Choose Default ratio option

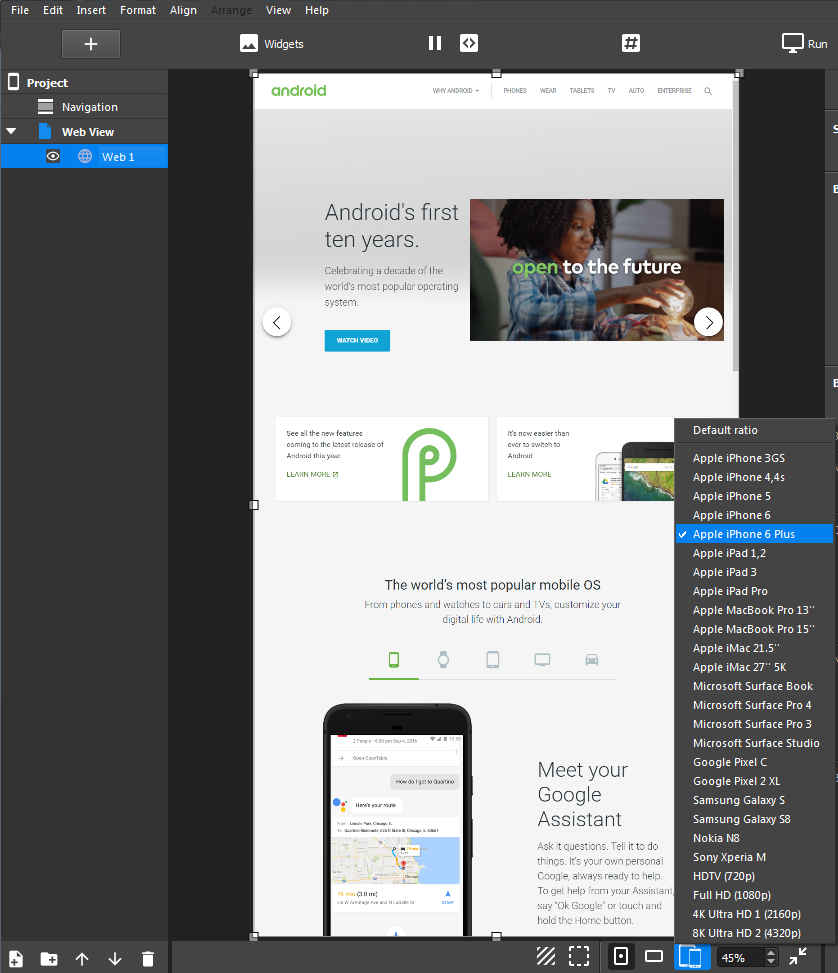(x=754, y=430)
